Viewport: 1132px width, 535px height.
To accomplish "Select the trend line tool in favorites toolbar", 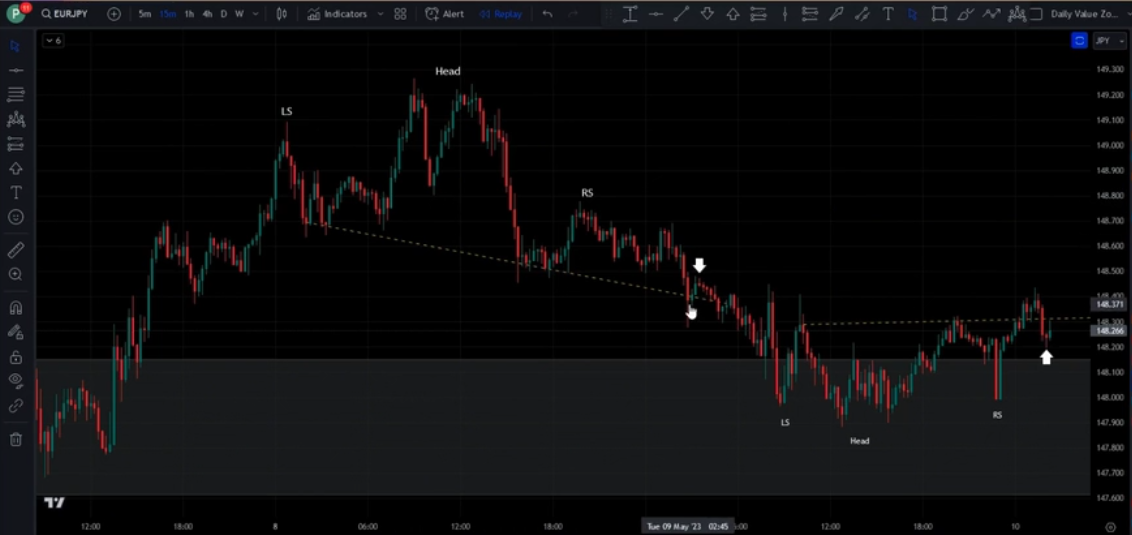I will [681, 14].
